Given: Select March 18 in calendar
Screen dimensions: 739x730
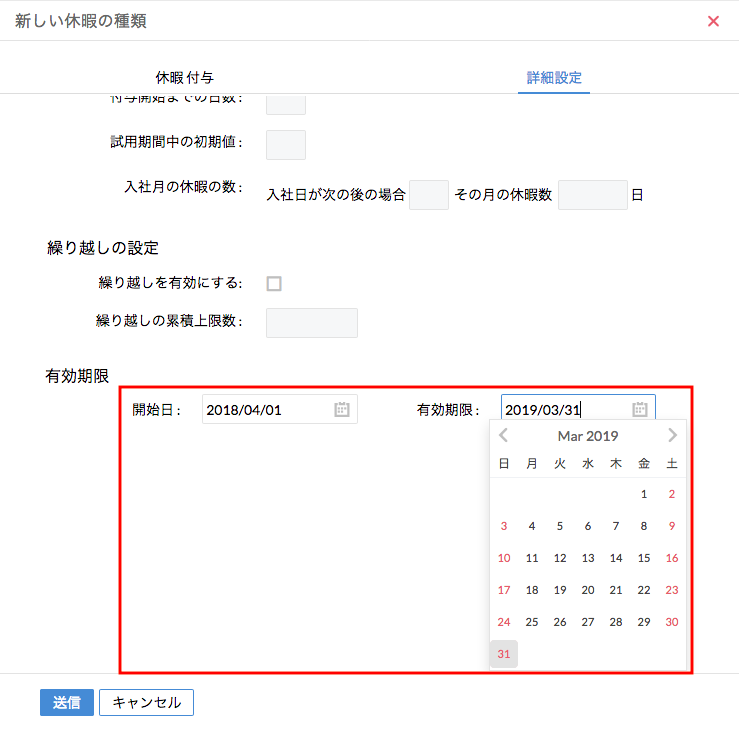Looking at the screenshot, I should [x=532, y=590].
